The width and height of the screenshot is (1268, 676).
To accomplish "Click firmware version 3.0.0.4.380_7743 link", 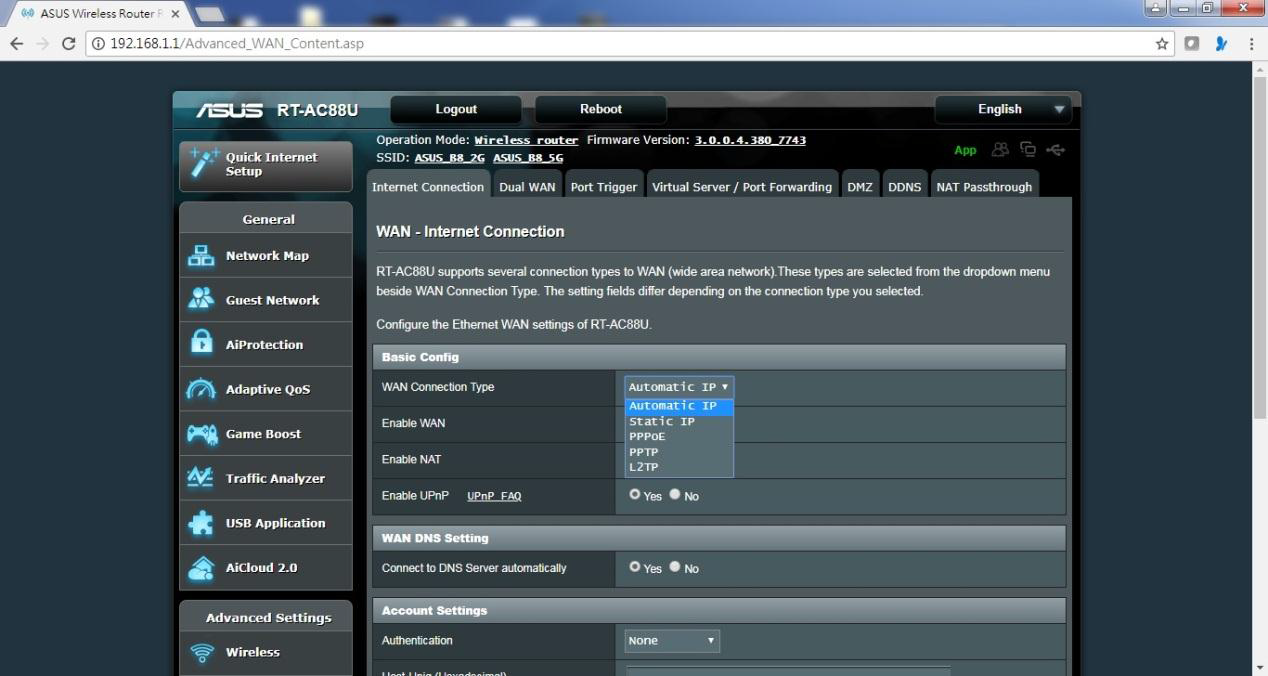I will (750, 140).
